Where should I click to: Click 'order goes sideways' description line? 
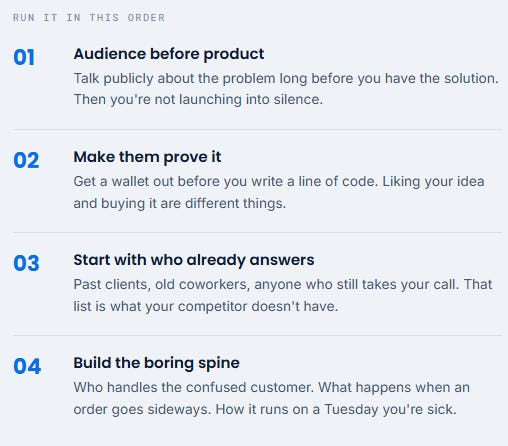pyautogui.click(x=265, y=409)
